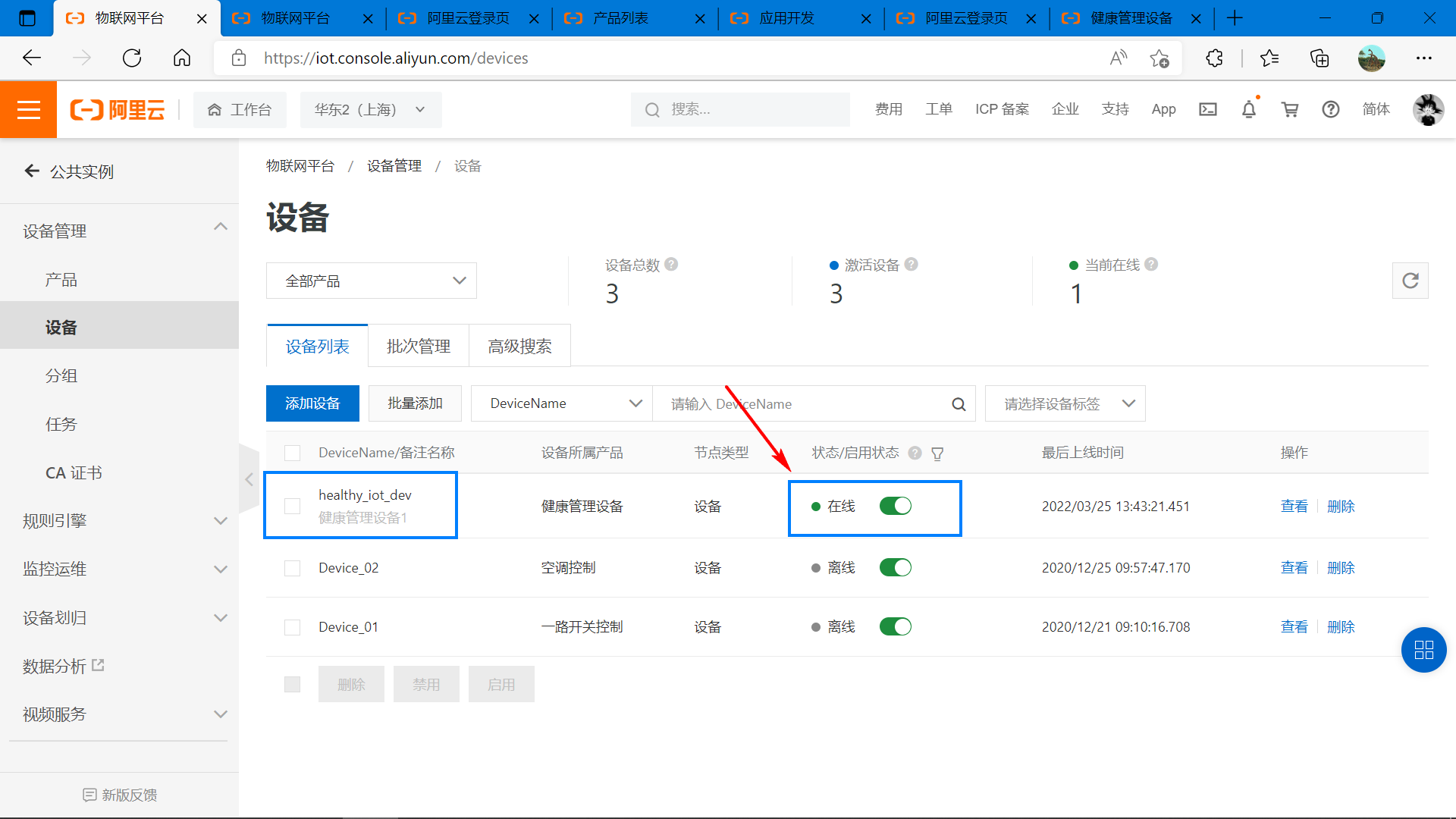This screenshot has height=819, width=1456.
Task: Open the DeviceName search type dropdown
Action: click(x=562, y=403)
